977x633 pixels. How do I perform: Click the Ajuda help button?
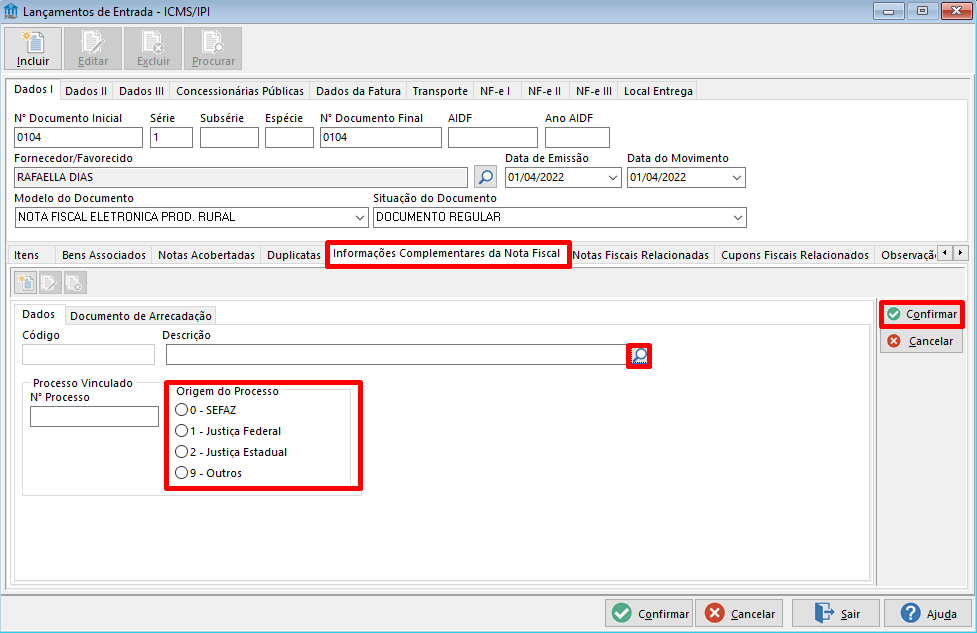(x=928, y=614)
